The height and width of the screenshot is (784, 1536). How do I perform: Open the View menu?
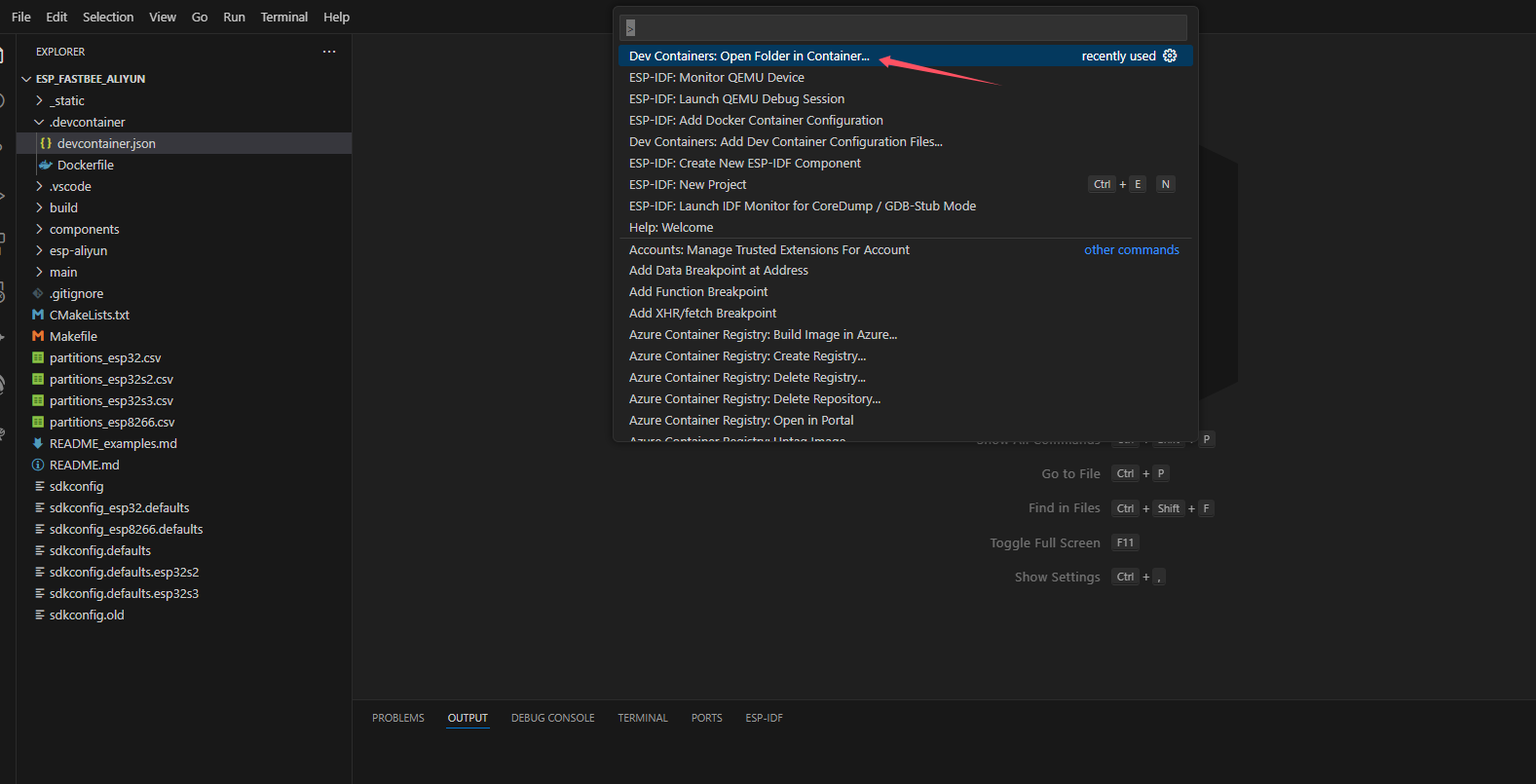pos(163,17)
